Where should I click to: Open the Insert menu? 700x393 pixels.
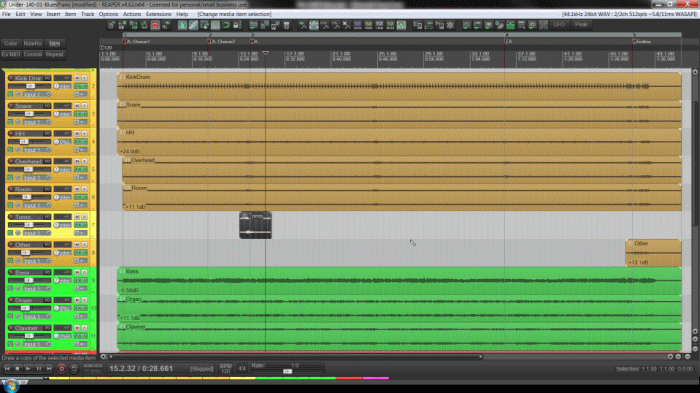point(53,14)
